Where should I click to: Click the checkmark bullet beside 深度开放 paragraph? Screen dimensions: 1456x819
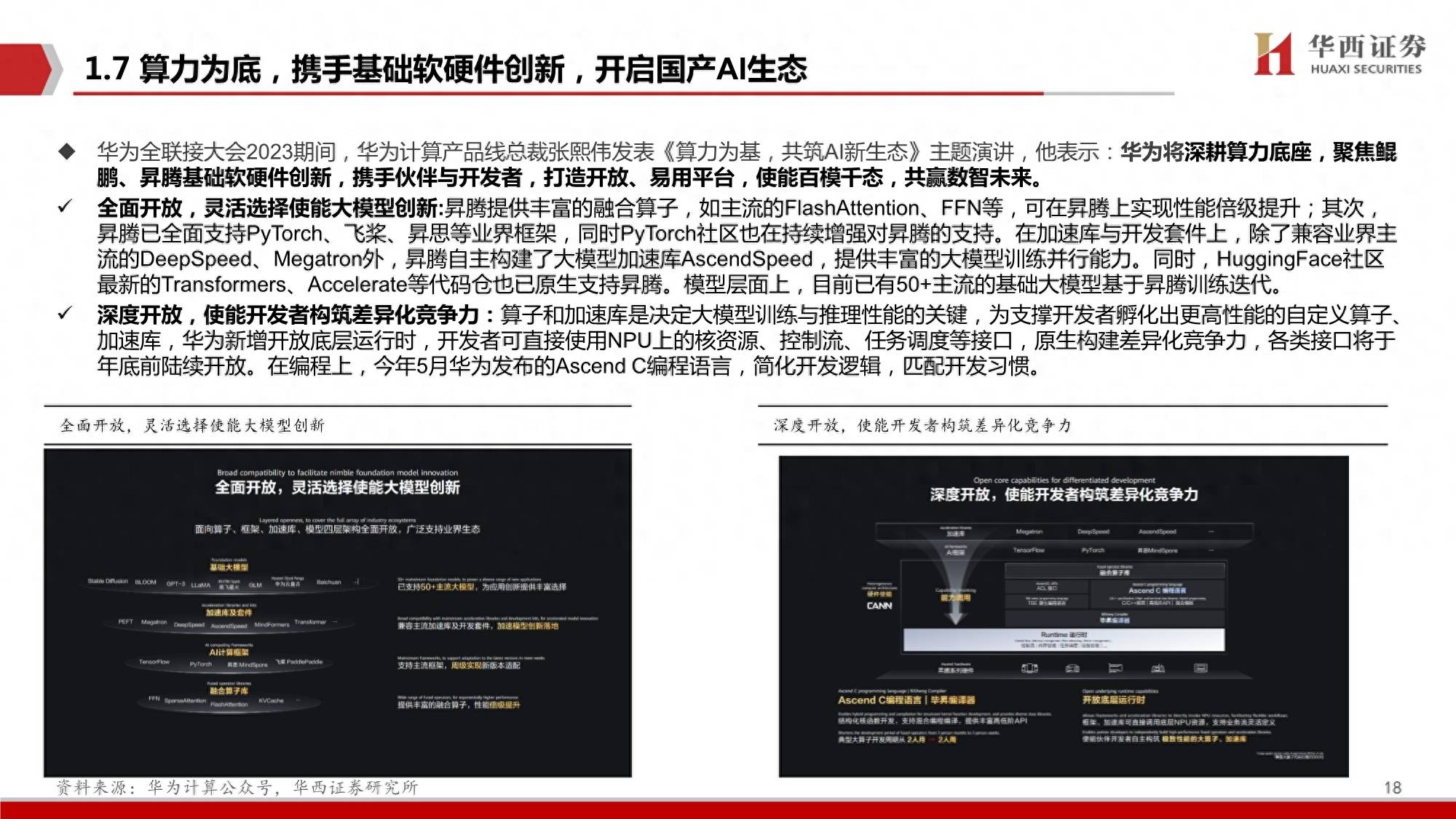[66, 314]
